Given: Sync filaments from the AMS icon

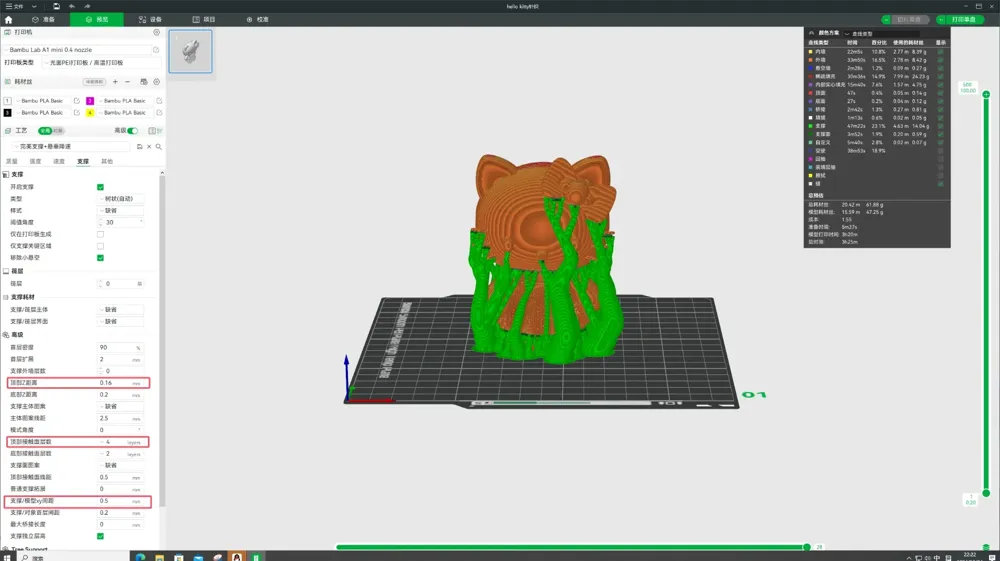Looking at the screenshot, I should point(143,82).
